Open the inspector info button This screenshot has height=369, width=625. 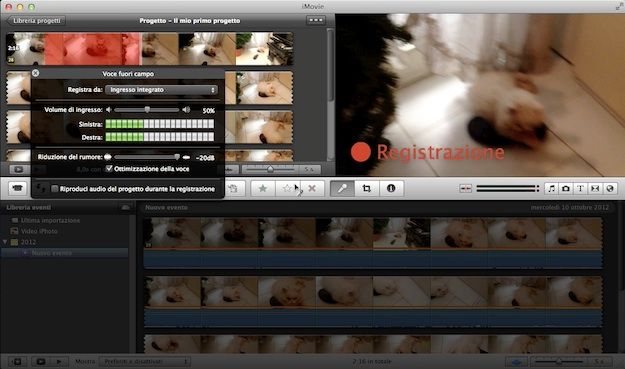[x=391, y=188]
